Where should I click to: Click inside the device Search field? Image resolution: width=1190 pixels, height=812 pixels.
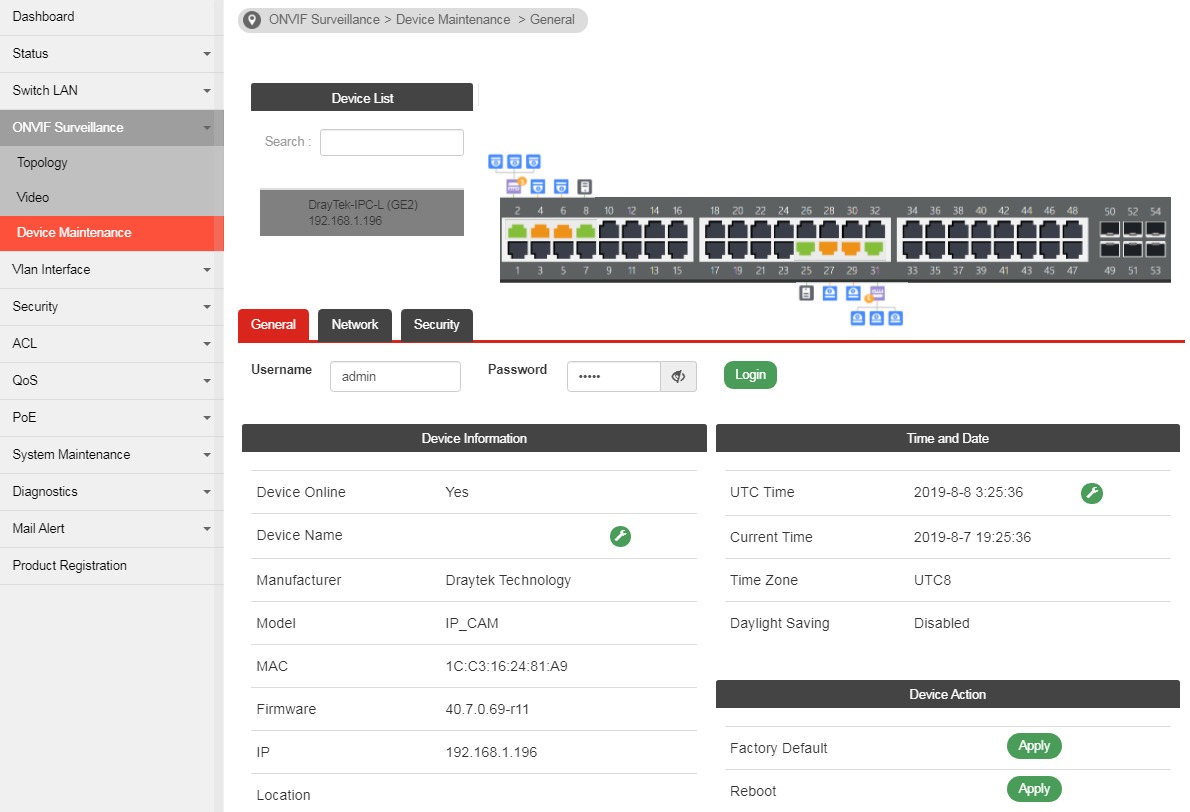click(x=391, y=142)
